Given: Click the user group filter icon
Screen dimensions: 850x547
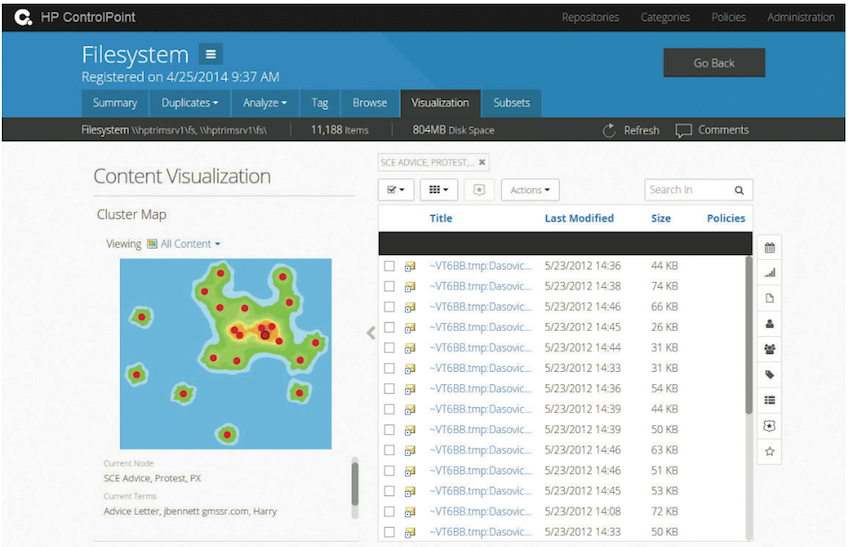Looking at the screenshot, I should (x=769, y=349).
